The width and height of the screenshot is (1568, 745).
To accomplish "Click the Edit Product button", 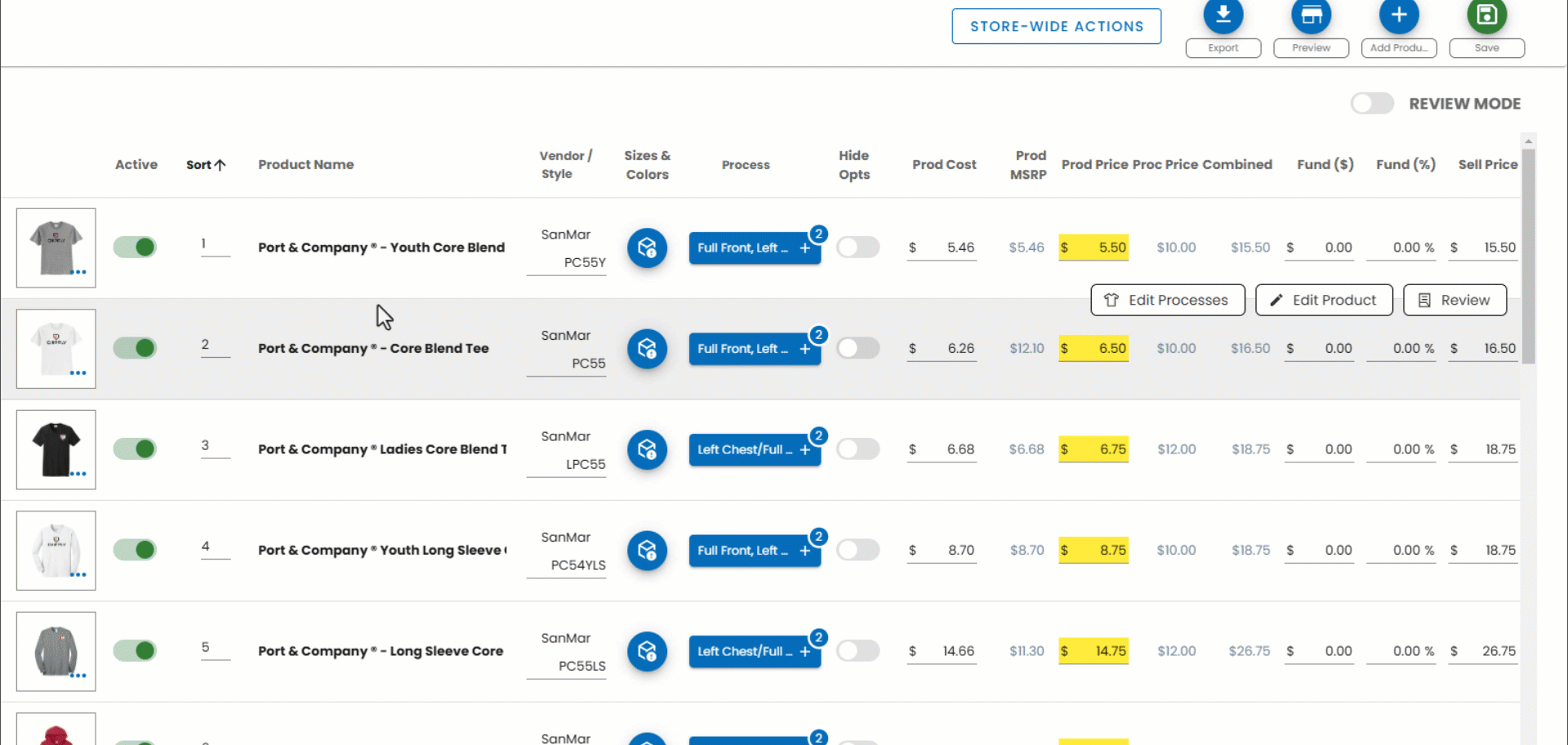I will coord(1323,300).
